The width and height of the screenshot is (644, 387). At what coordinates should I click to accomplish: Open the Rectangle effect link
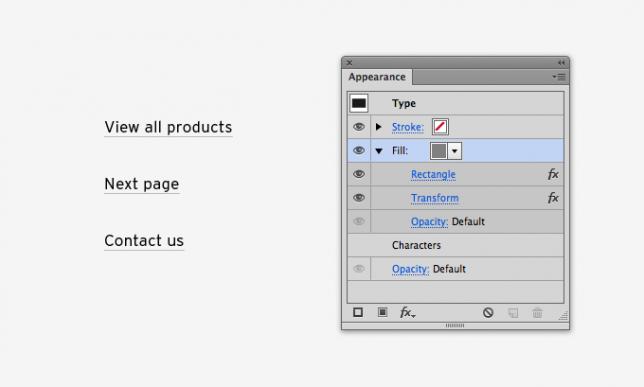(433, 175)
